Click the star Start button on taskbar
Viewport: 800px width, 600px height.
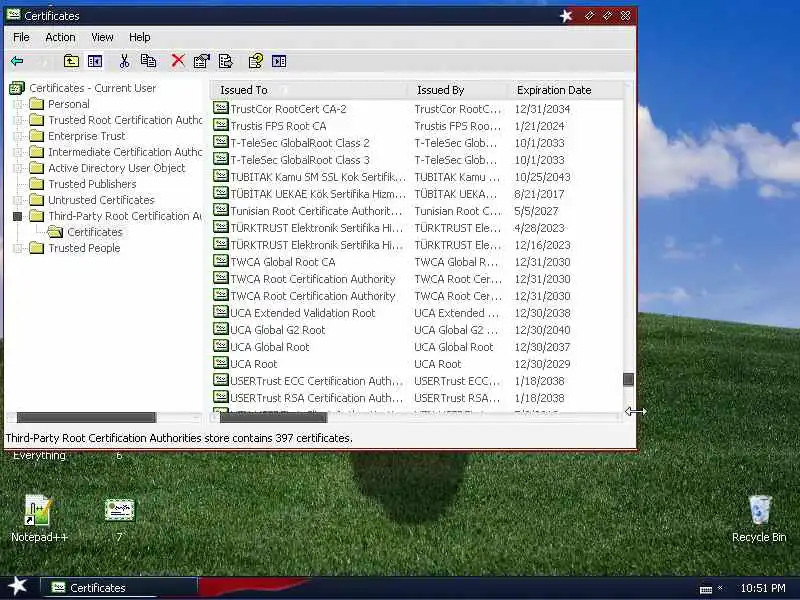[17, 586]
